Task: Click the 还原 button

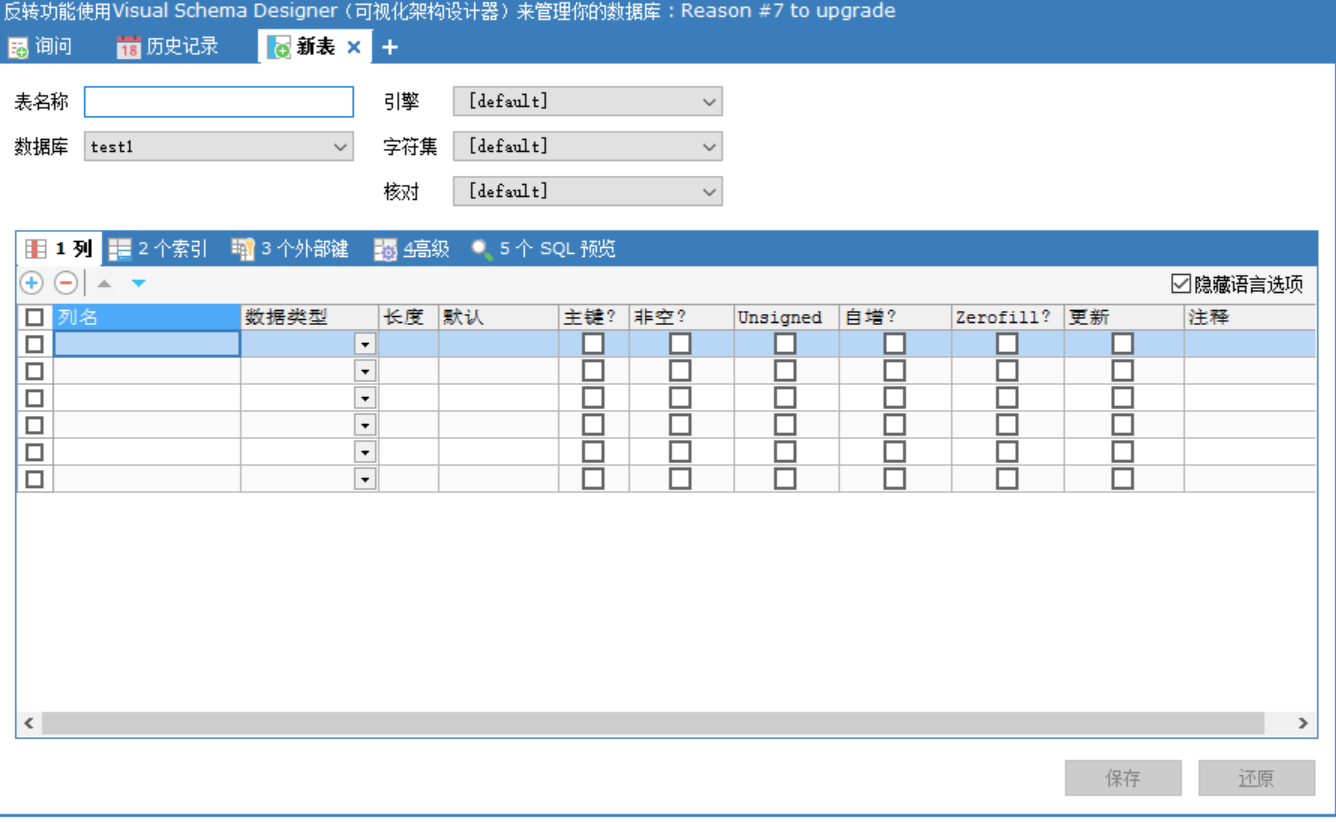Action: click(1256, 779)
